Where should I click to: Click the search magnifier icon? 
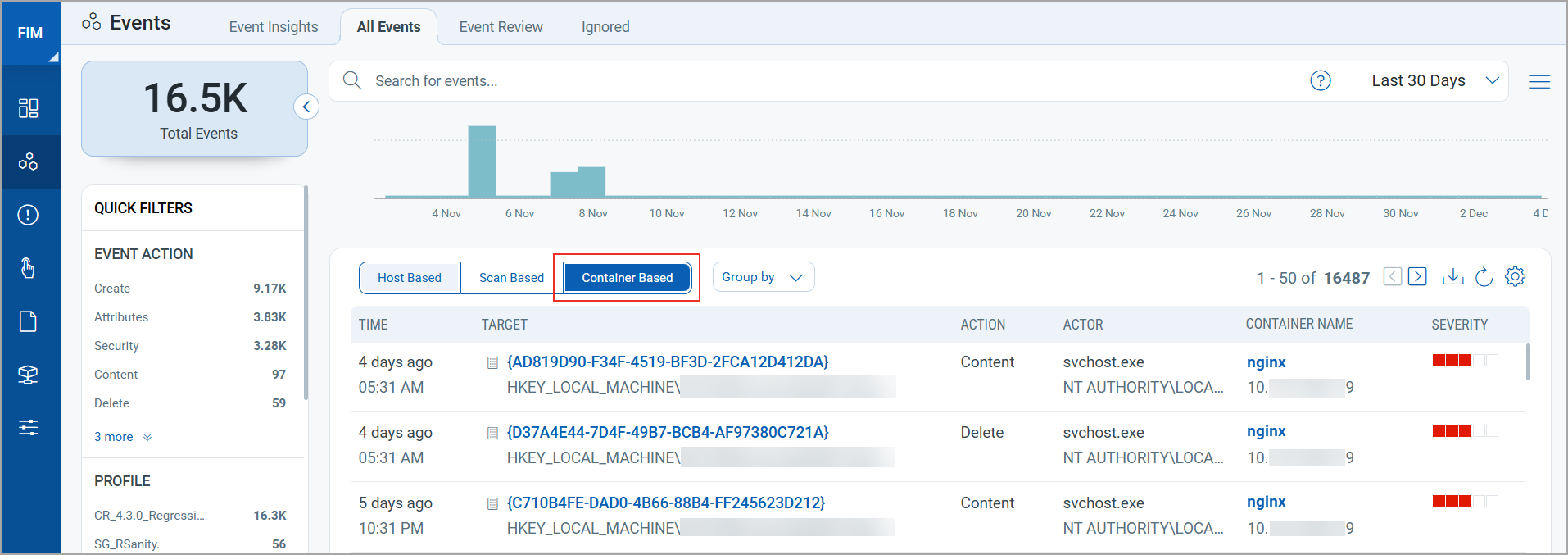coord(352,80)
